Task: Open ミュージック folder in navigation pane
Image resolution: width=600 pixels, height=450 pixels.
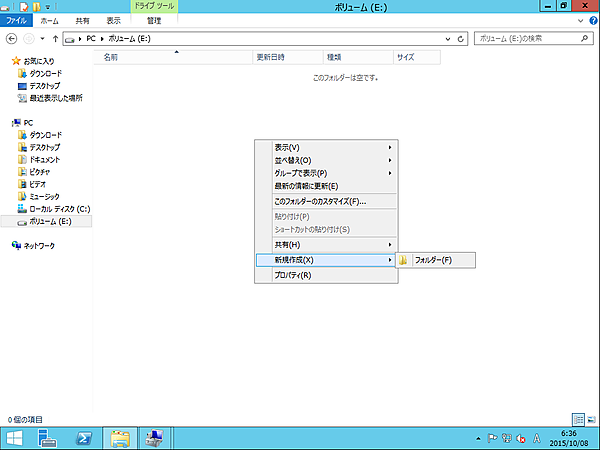Action: coord(39,197)
